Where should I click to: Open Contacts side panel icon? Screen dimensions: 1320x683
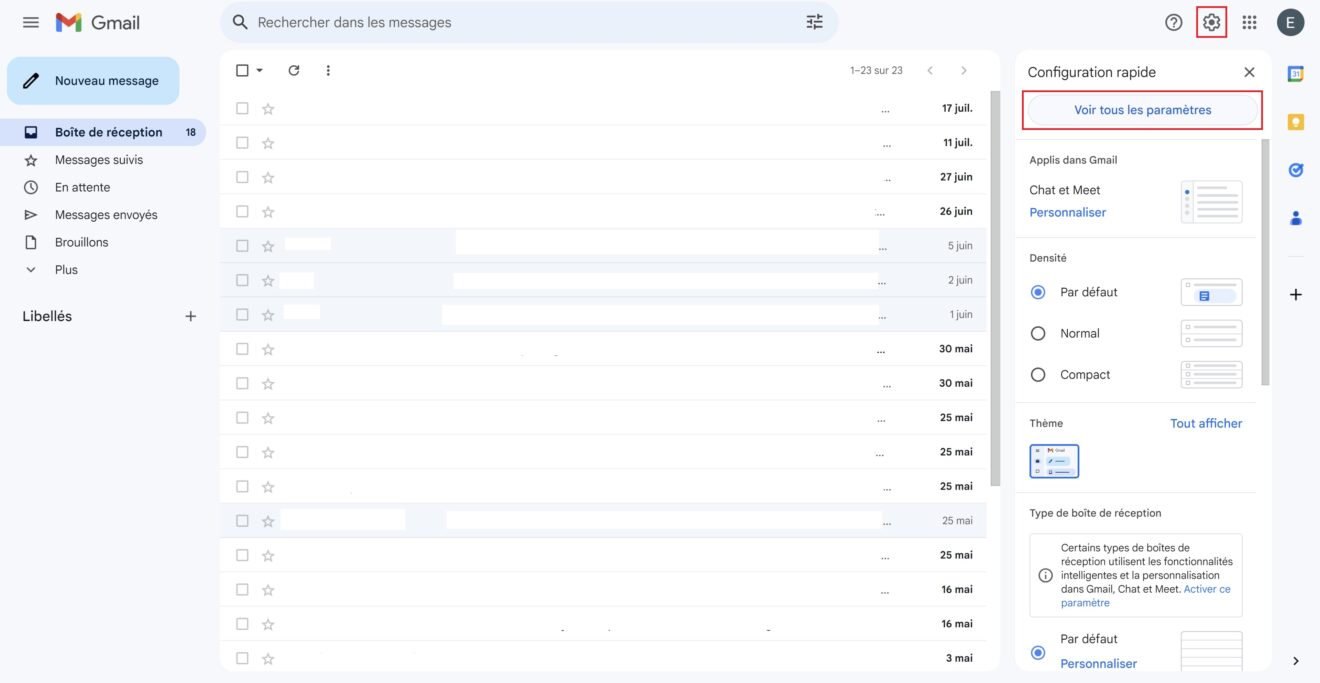click(x=1296, y=218)
